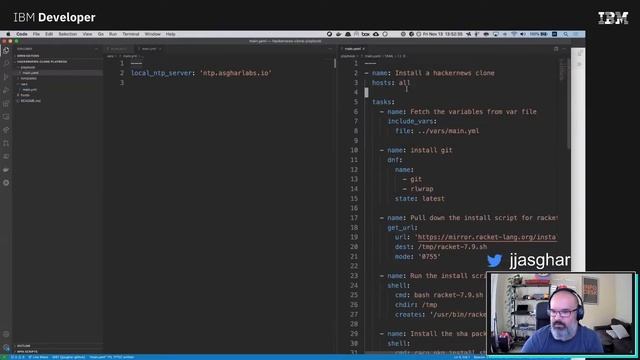Open the Edit menu
This screenshot has width=640, height=360.
(49, 34)
